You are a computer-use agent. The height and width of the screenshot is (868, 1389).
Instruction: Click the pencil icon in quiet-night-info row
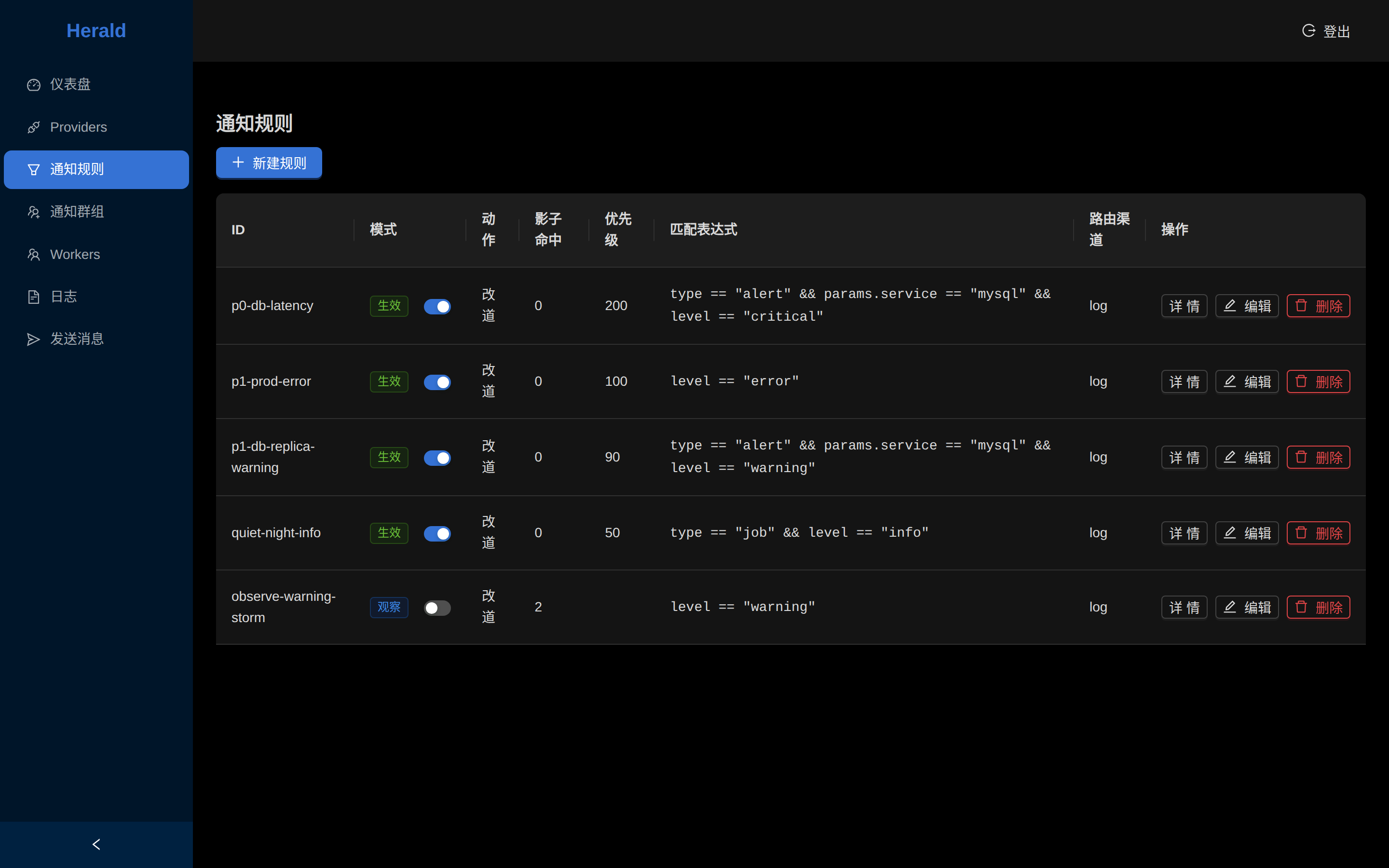(1229, 533)
